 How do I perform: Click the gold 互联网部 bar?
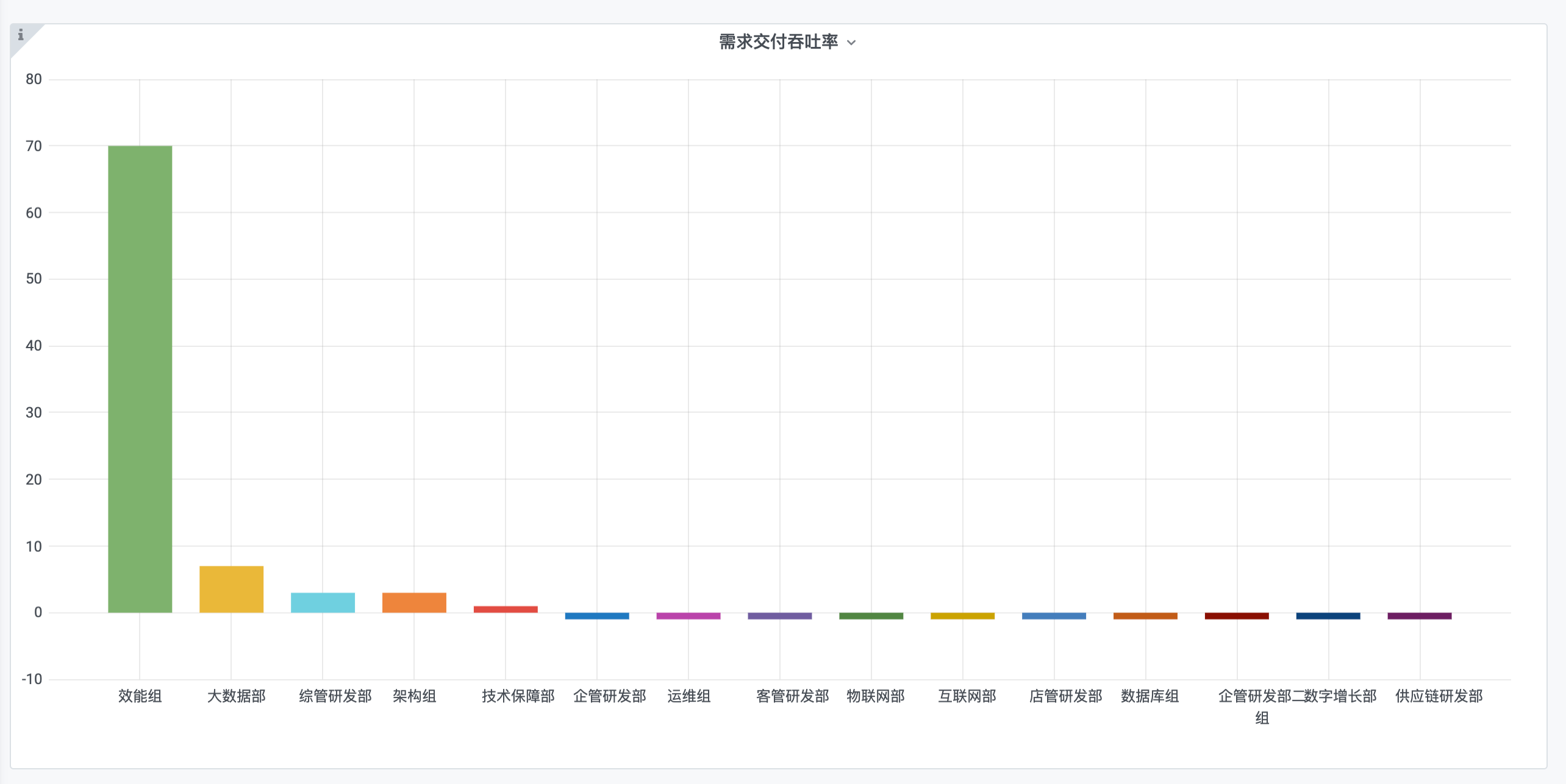coord(962,616)
